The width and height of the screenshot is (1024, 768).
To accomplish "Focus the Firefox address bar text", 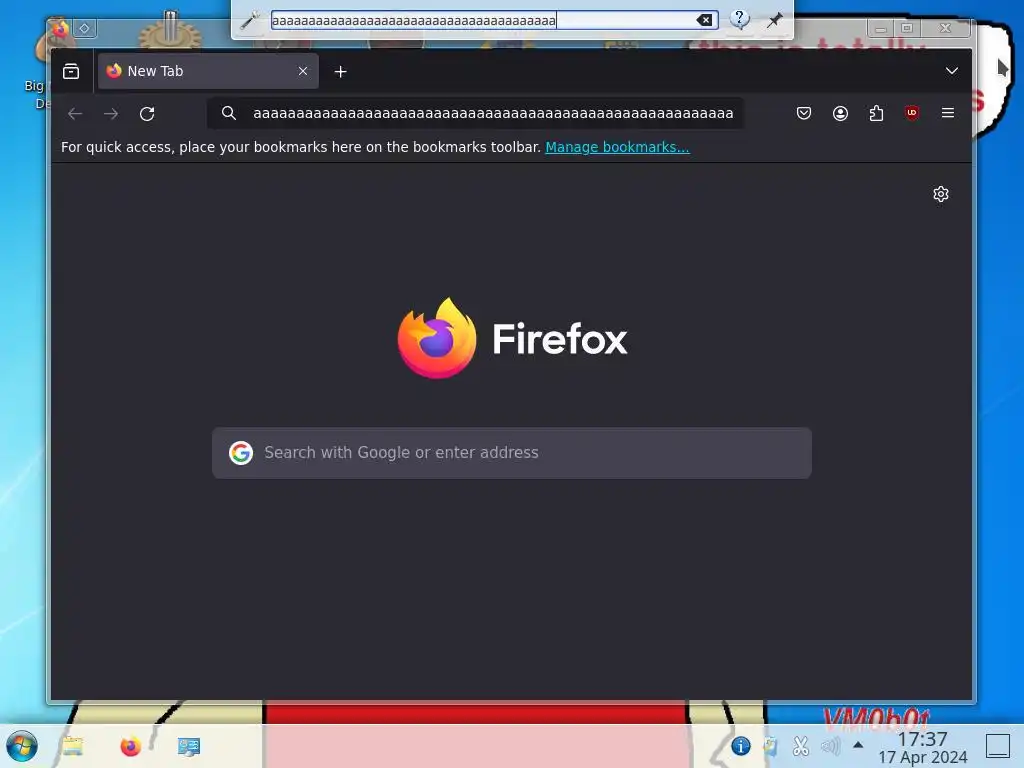I will click(493, 113).
